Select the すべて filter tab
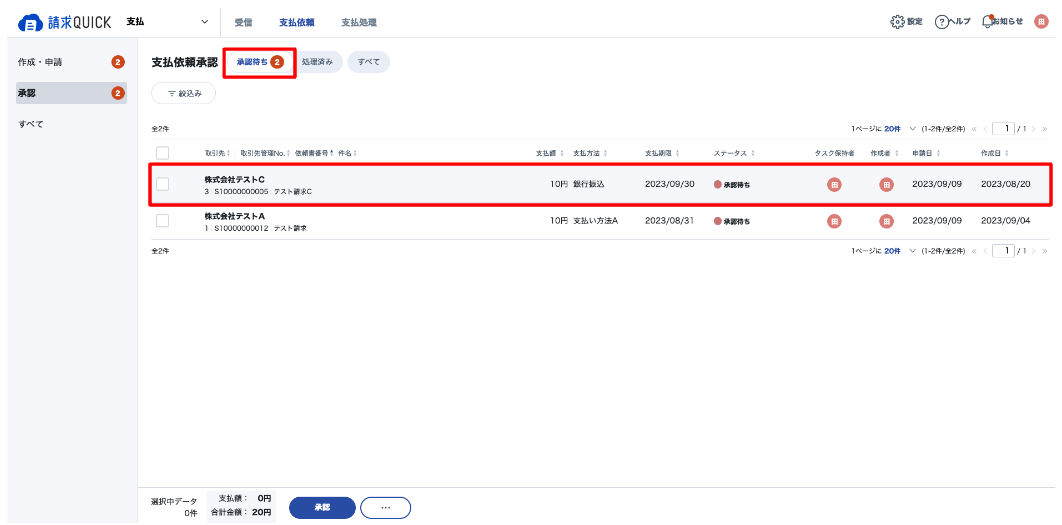Screen dimensions: 1062x525 (368, 62)
